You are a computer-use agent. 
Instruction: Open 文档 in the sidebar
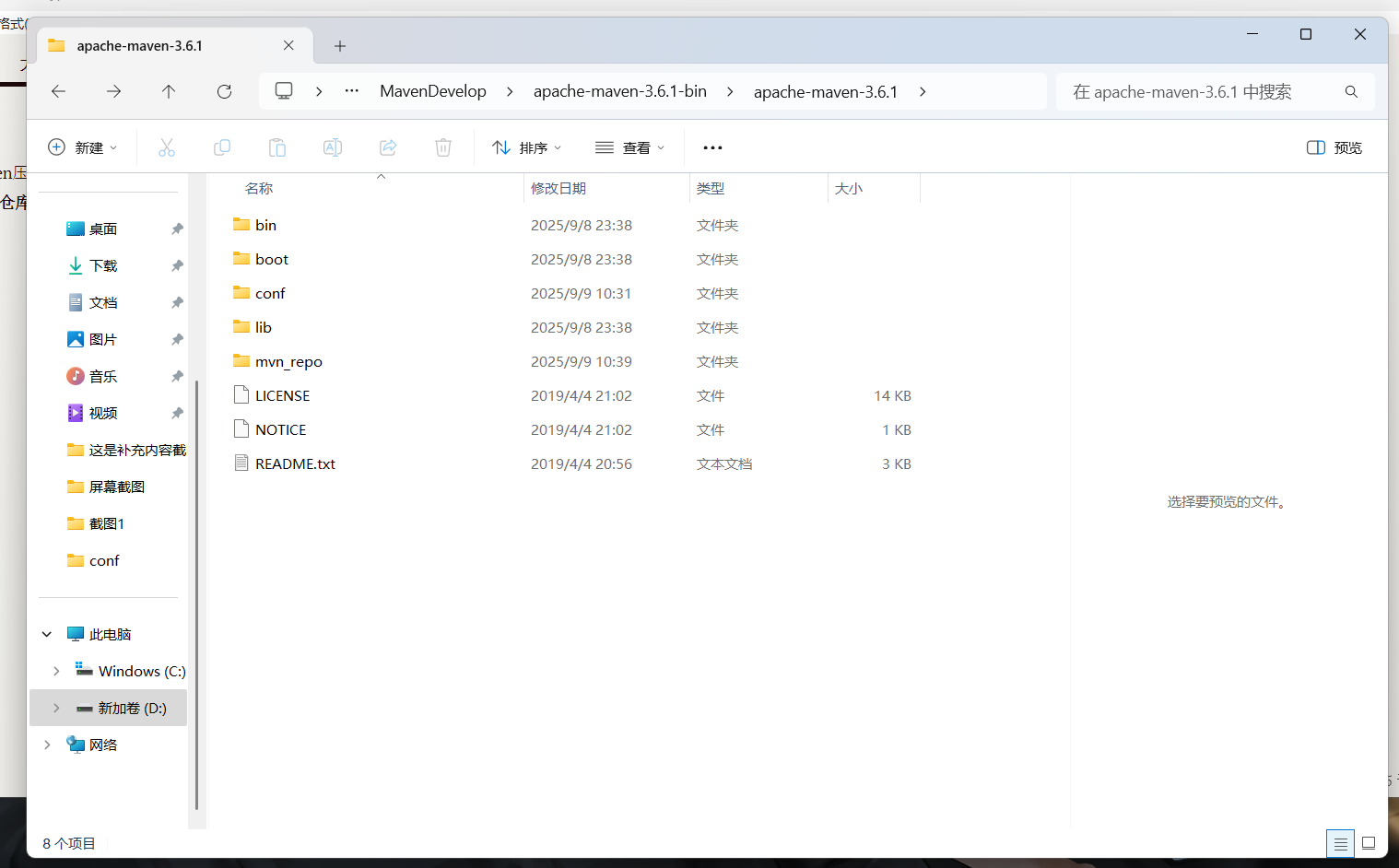coord(103,302)
